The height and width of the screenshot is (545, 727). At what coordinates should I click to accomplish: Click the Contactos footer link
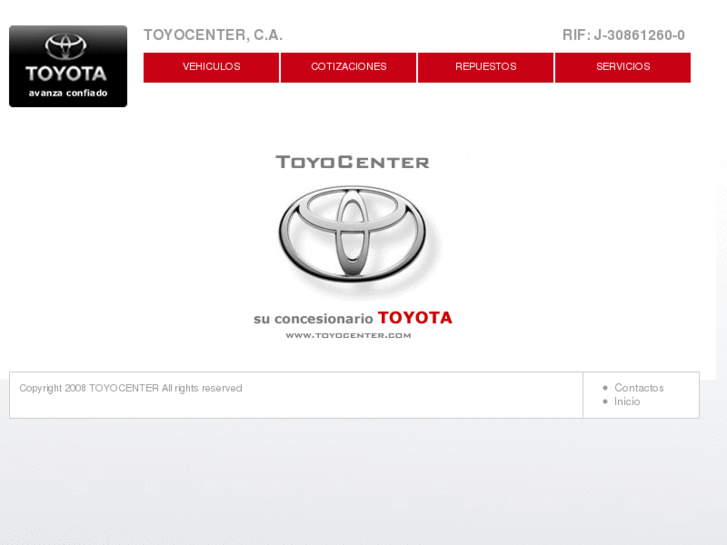639,388
